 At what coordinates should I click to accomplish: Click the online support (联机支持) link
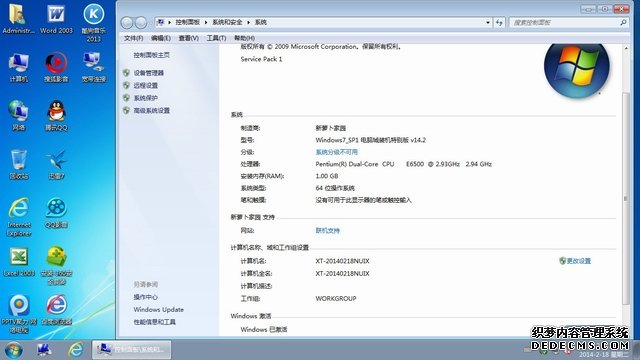click(327, 231)
